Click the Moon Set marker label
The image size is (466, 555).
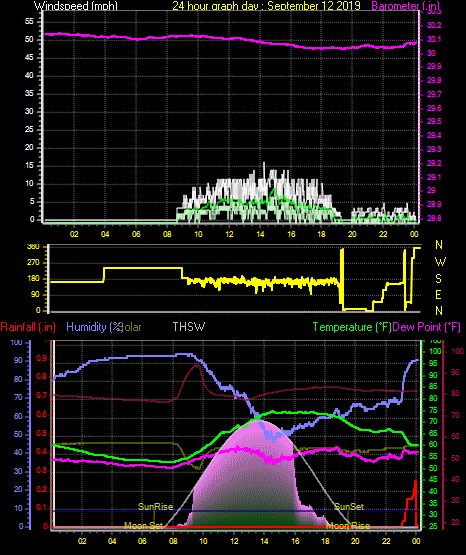coord(143,526)
